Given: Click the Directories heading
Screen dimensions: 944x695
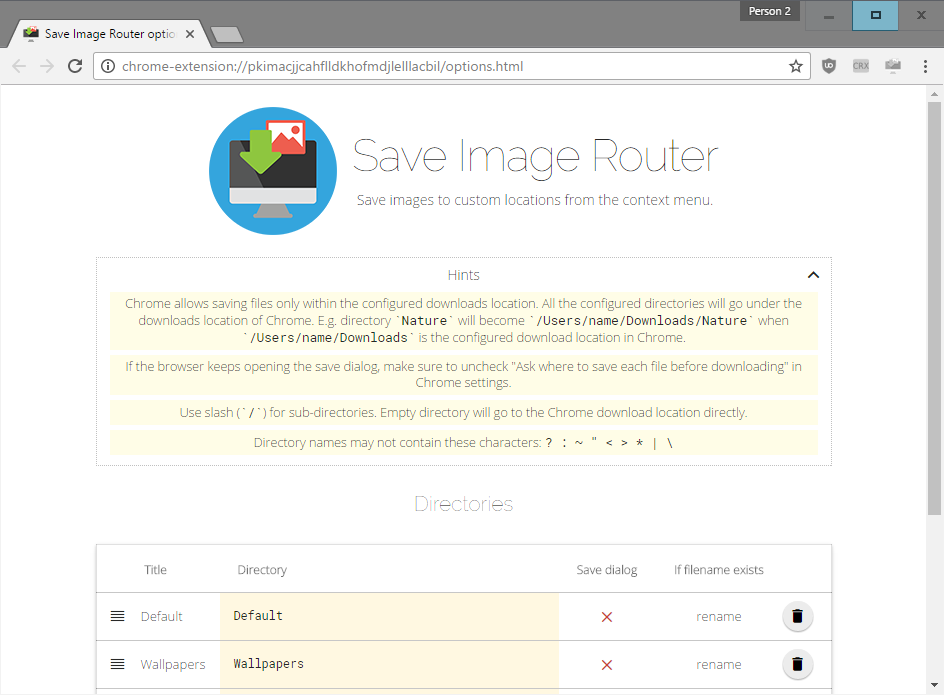Looking at the screenshot, I should (464, 503).
